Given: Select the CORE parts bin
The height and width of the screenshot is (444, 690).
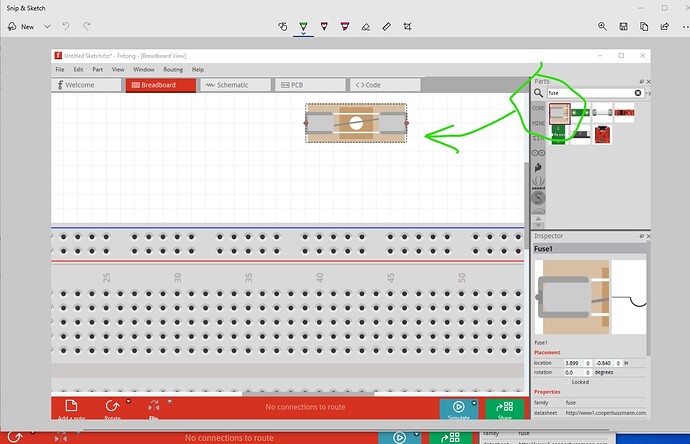Looking at the screenshot, I should tap(538, 107).
